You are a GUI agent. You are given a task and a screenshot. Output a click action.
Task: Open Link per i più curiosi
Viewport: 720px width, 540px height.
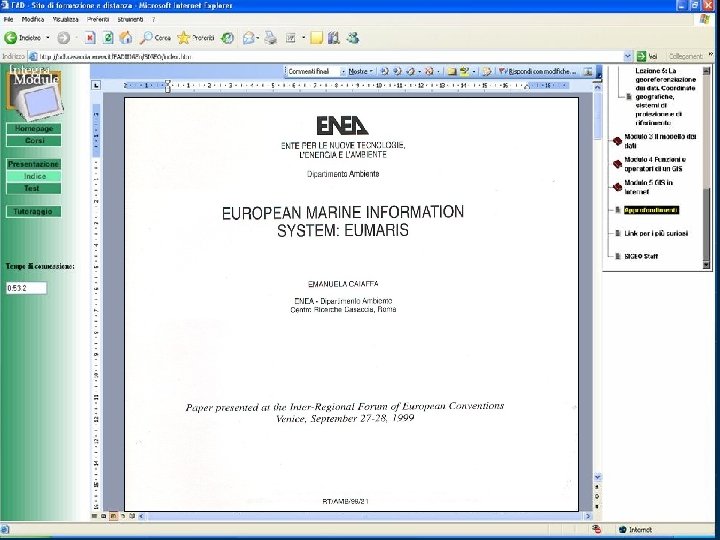656,233
